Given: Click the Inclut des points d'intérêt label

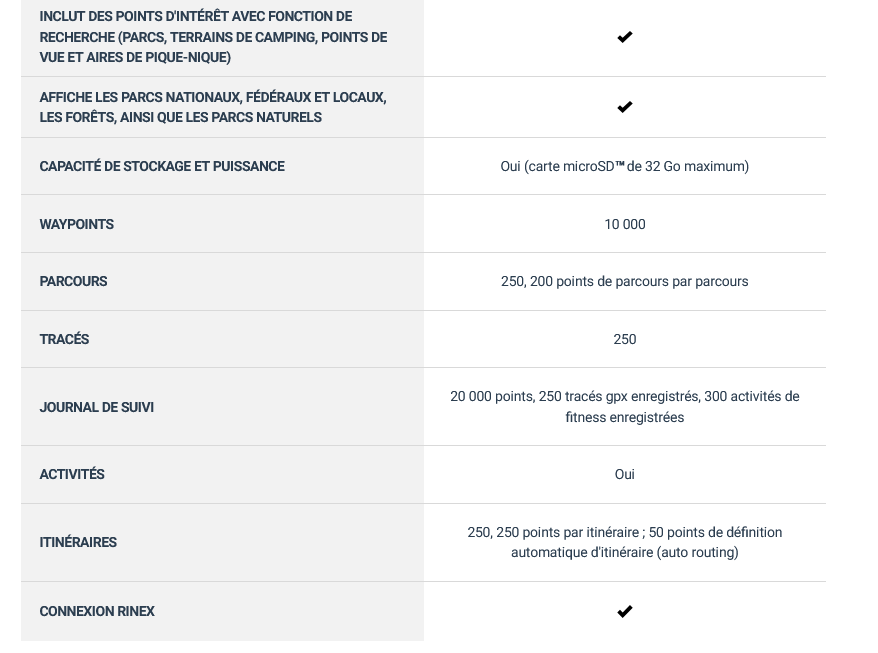Looking at the screenshot, I should point(213,37).
